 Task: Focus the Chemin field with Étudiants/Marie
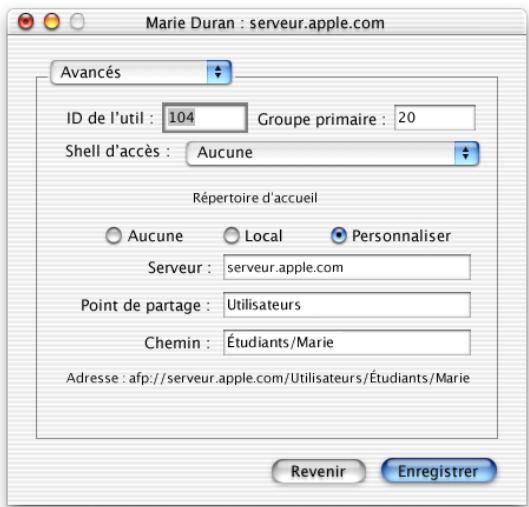click(x=347, y=342)
